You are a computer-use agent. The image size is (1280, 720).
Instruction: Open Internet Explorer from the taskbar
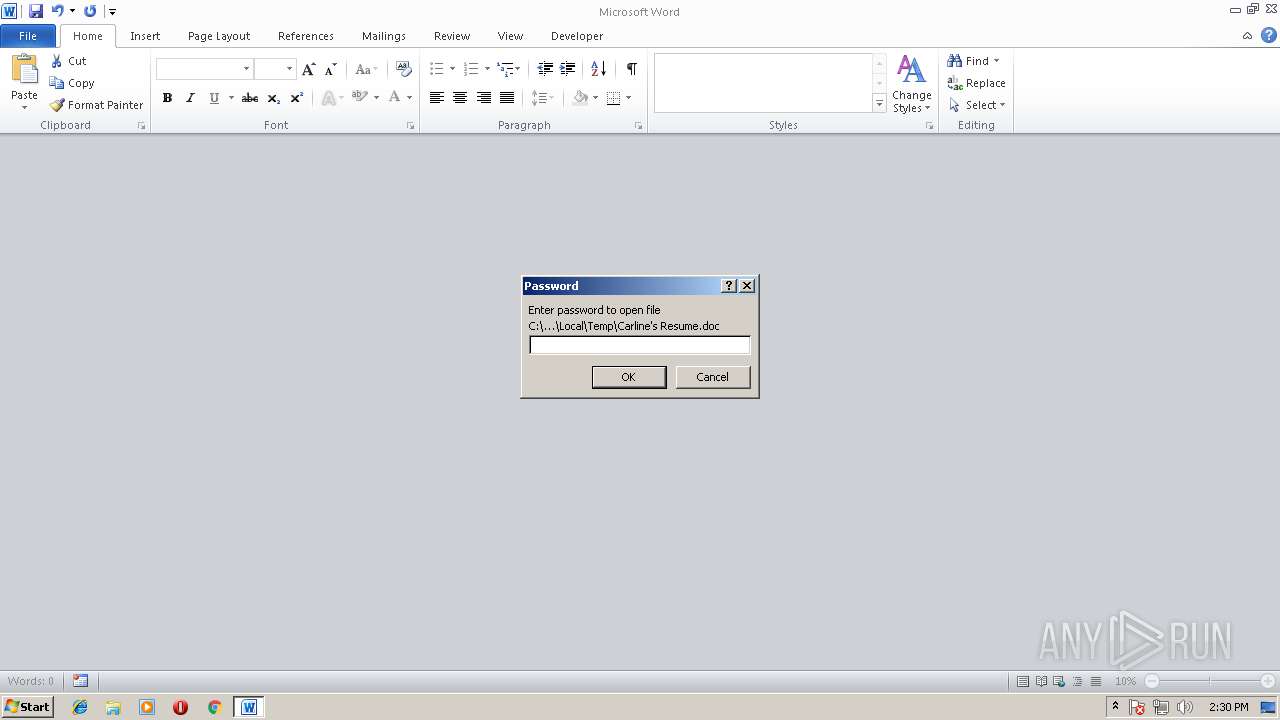coord(80,707)
